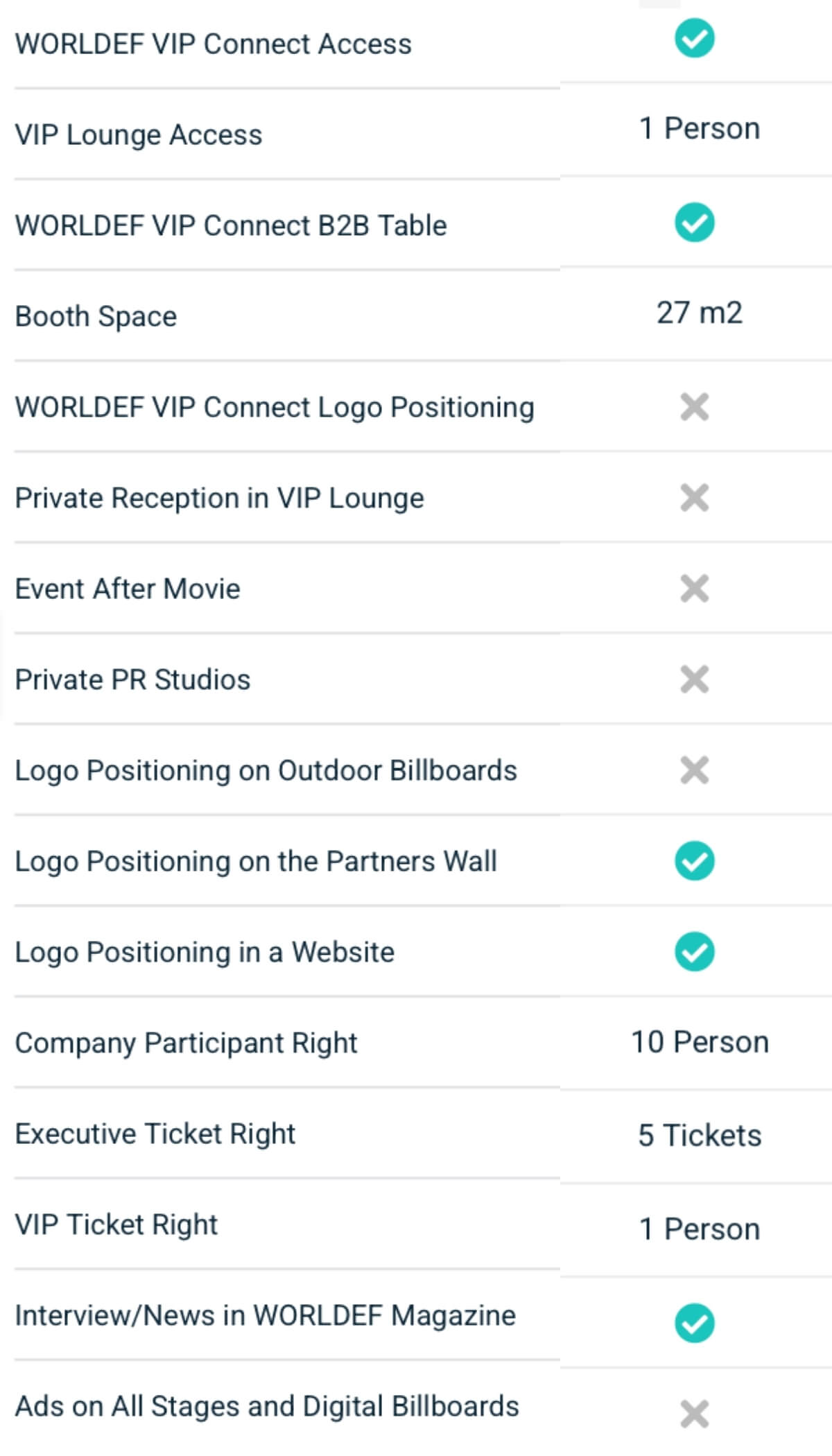Click the checkmark for Partners Wall logo positioning
The image size is (832, 1456).
click(694, 861)
